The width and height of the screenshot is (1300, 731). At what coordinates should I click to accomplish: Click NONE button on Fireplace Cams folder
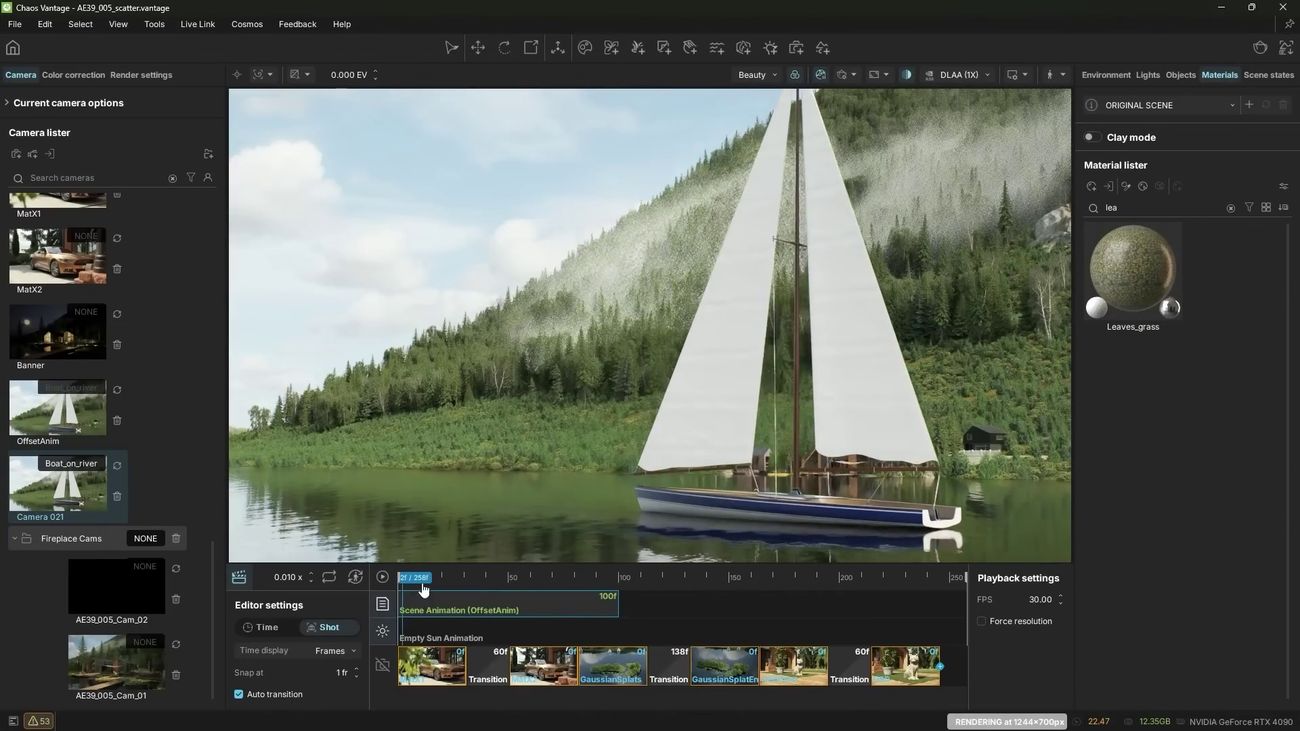coord(145,539)
